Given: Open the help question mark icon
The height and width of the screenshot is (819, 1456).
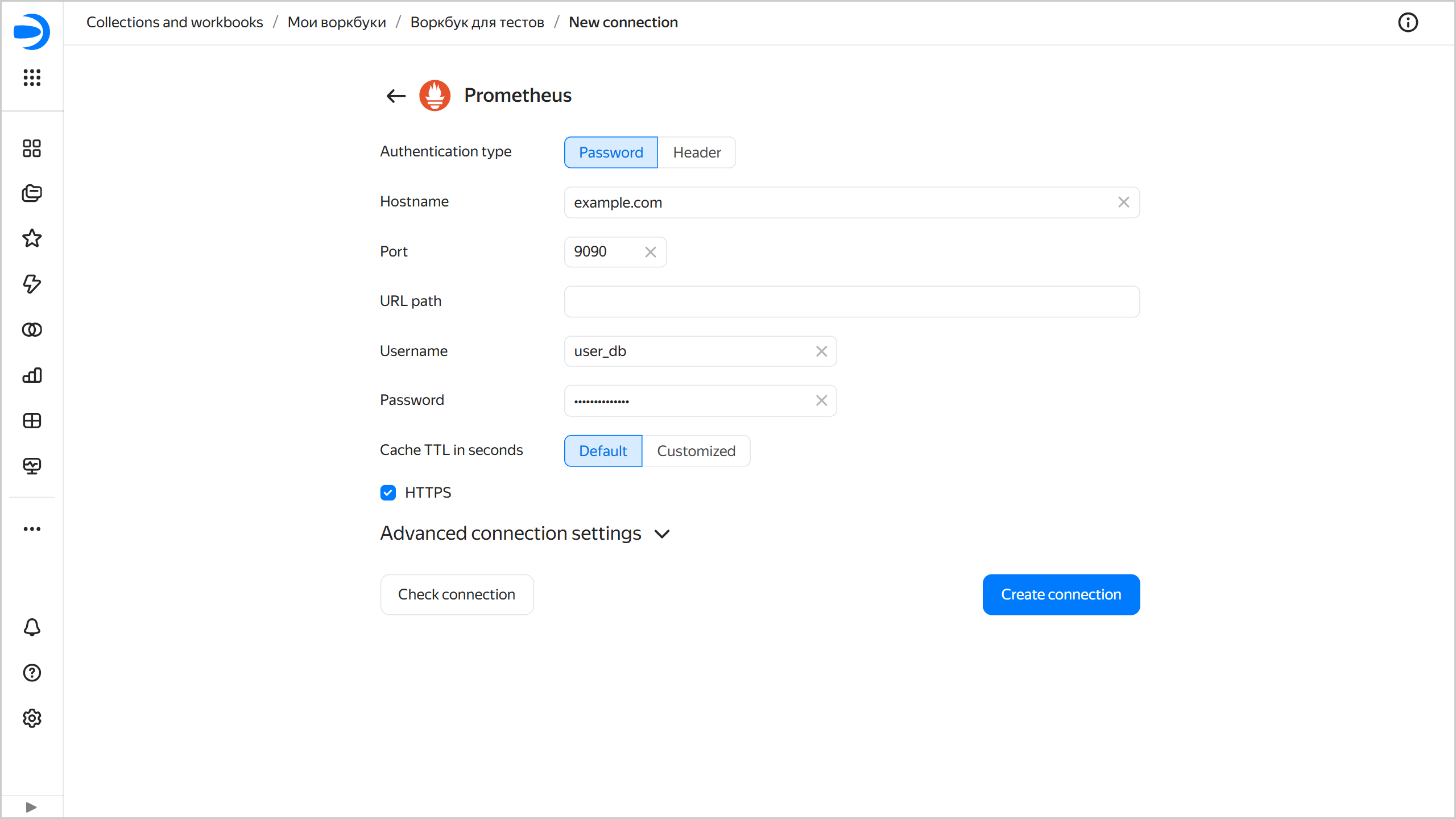Looking at the screenshot, I should pos(32,673).
